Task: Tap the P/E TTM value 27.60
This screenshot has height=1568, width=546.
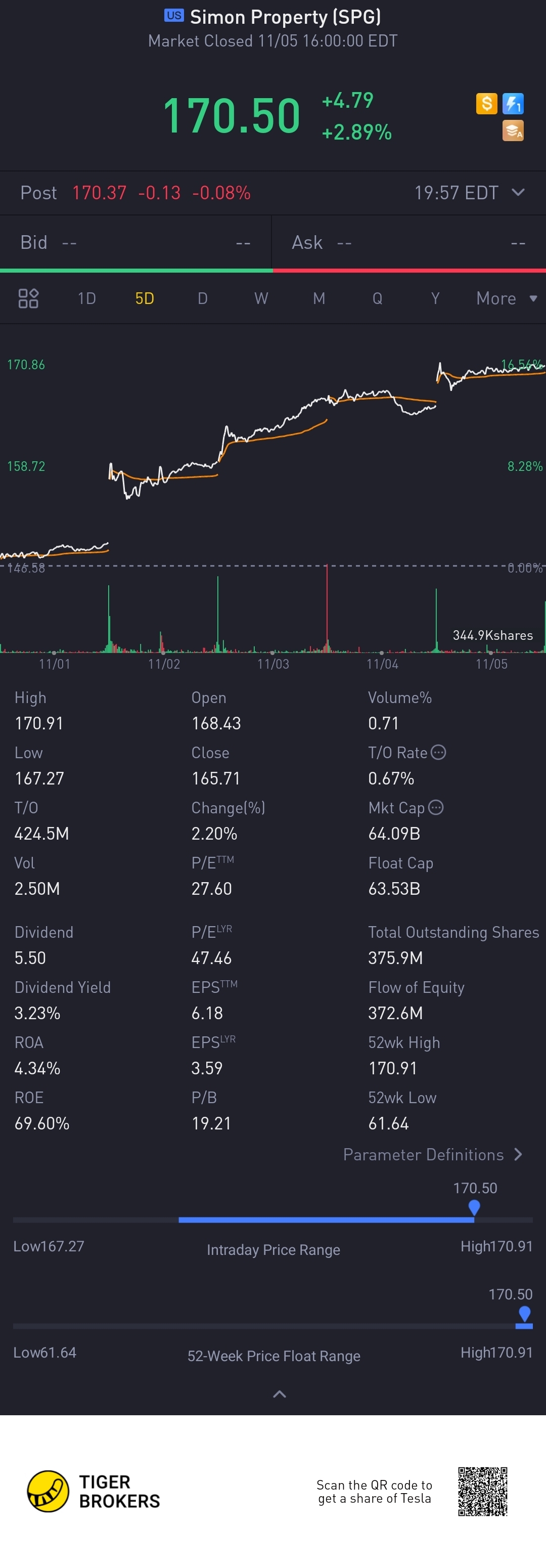Action: click(x=211, y=889)
